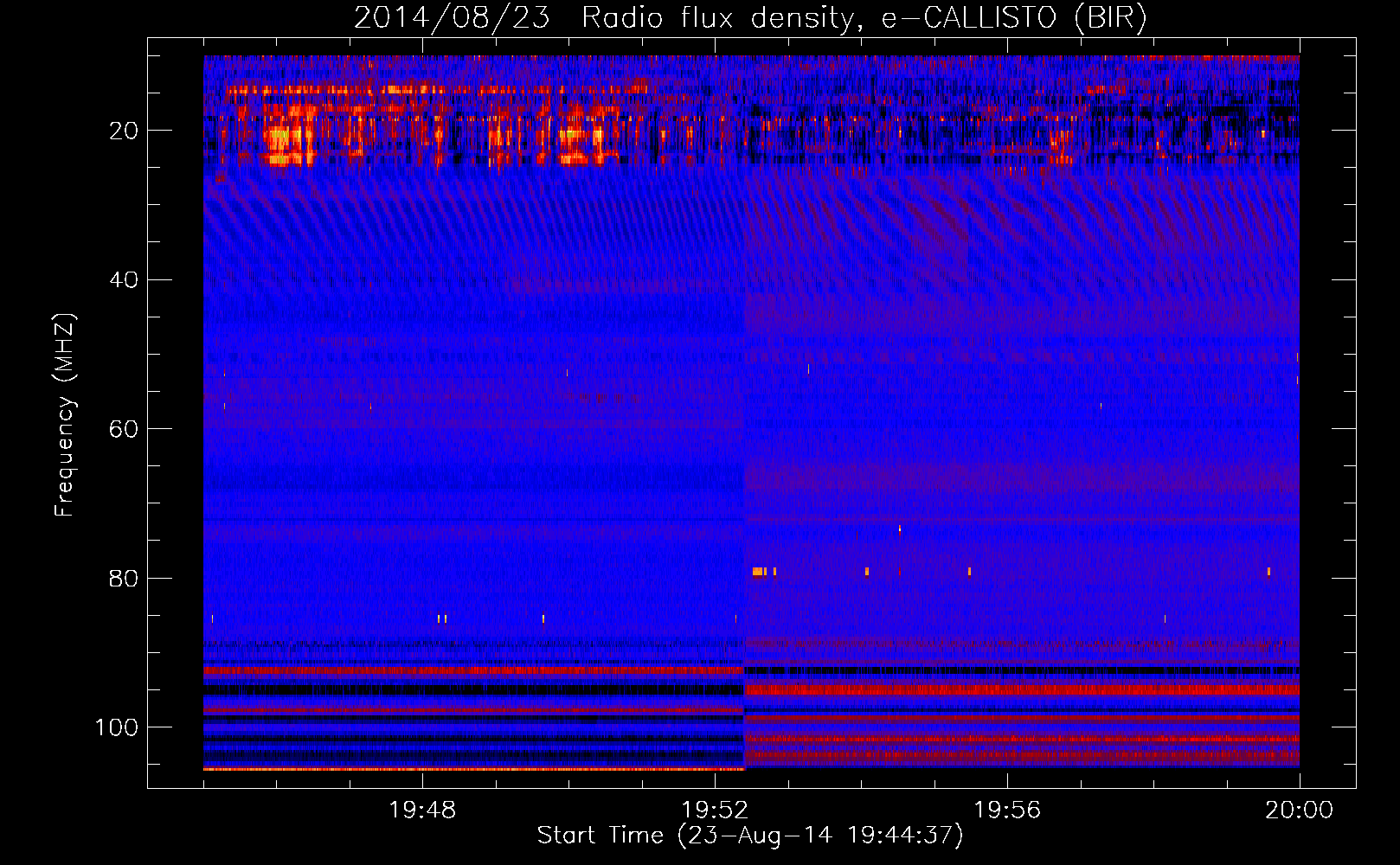Click the 19:56 time tick label
Screen dimensions: 1400x865
pos(1007,811)
